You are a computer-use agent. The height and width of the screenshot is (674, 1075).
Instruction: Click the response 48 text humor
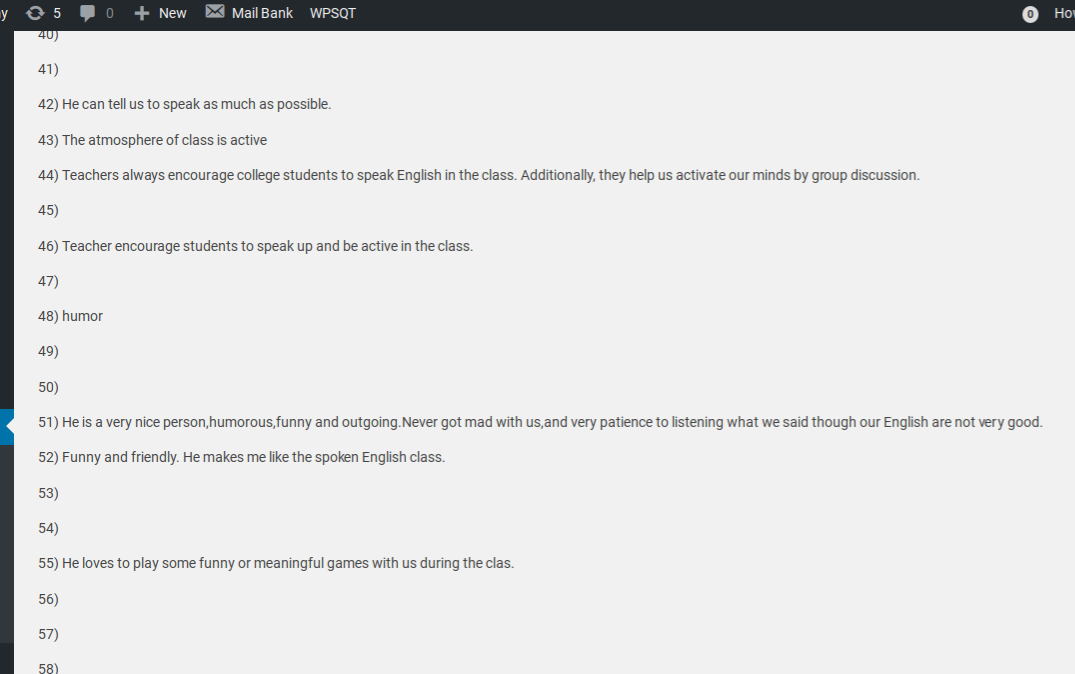click(x=82, y=316)
